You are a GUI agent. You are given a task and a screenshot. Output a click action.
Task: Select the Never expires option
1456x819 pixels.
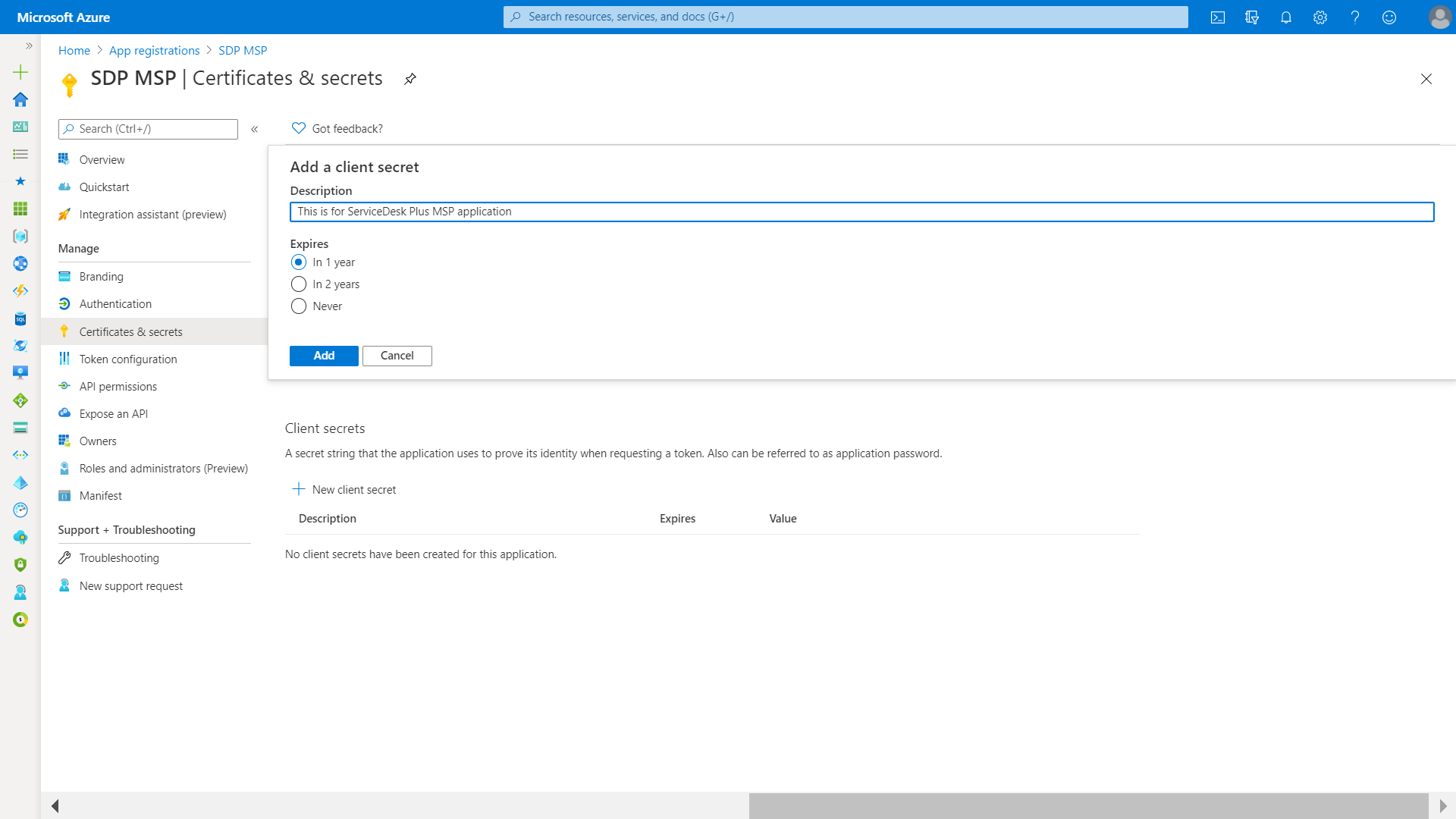point(299,306)
